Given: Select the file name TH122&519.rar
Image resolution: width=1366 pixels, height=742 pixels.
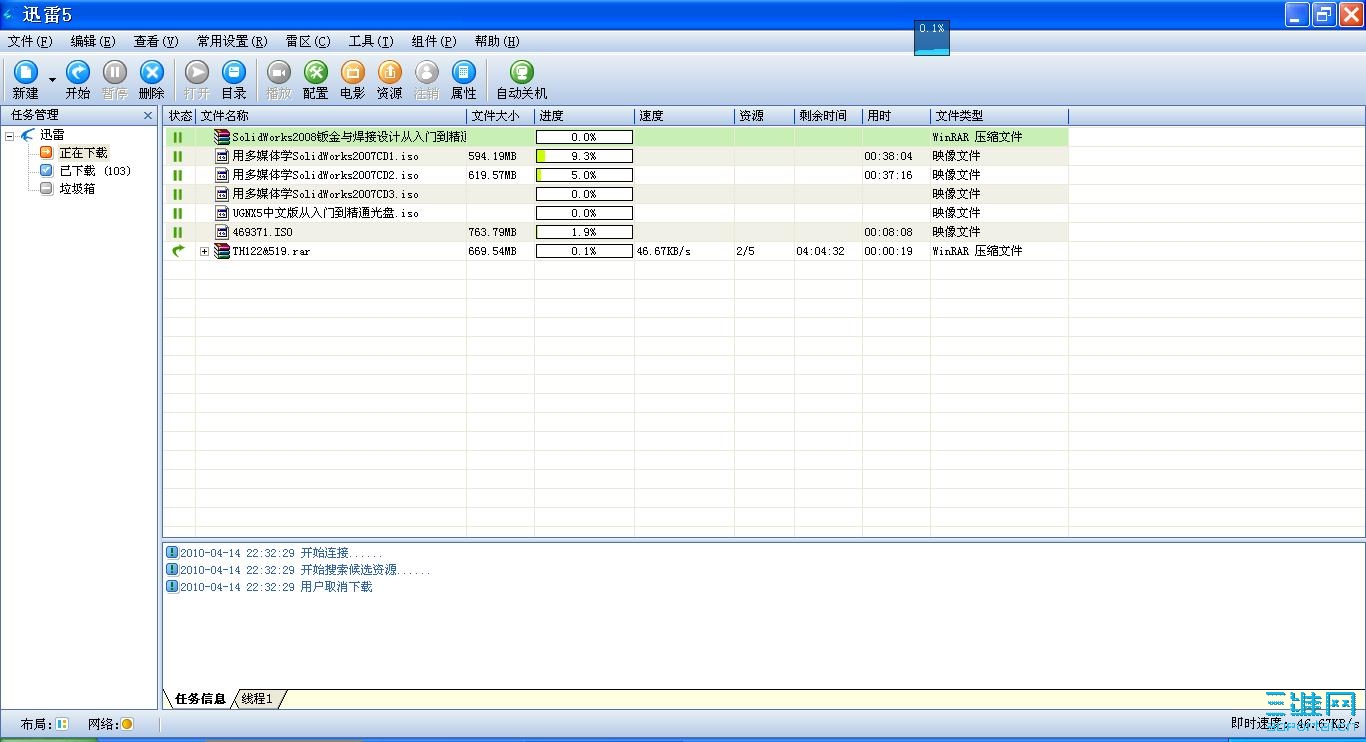Looking at the screenshot, I should click(271, 251).
